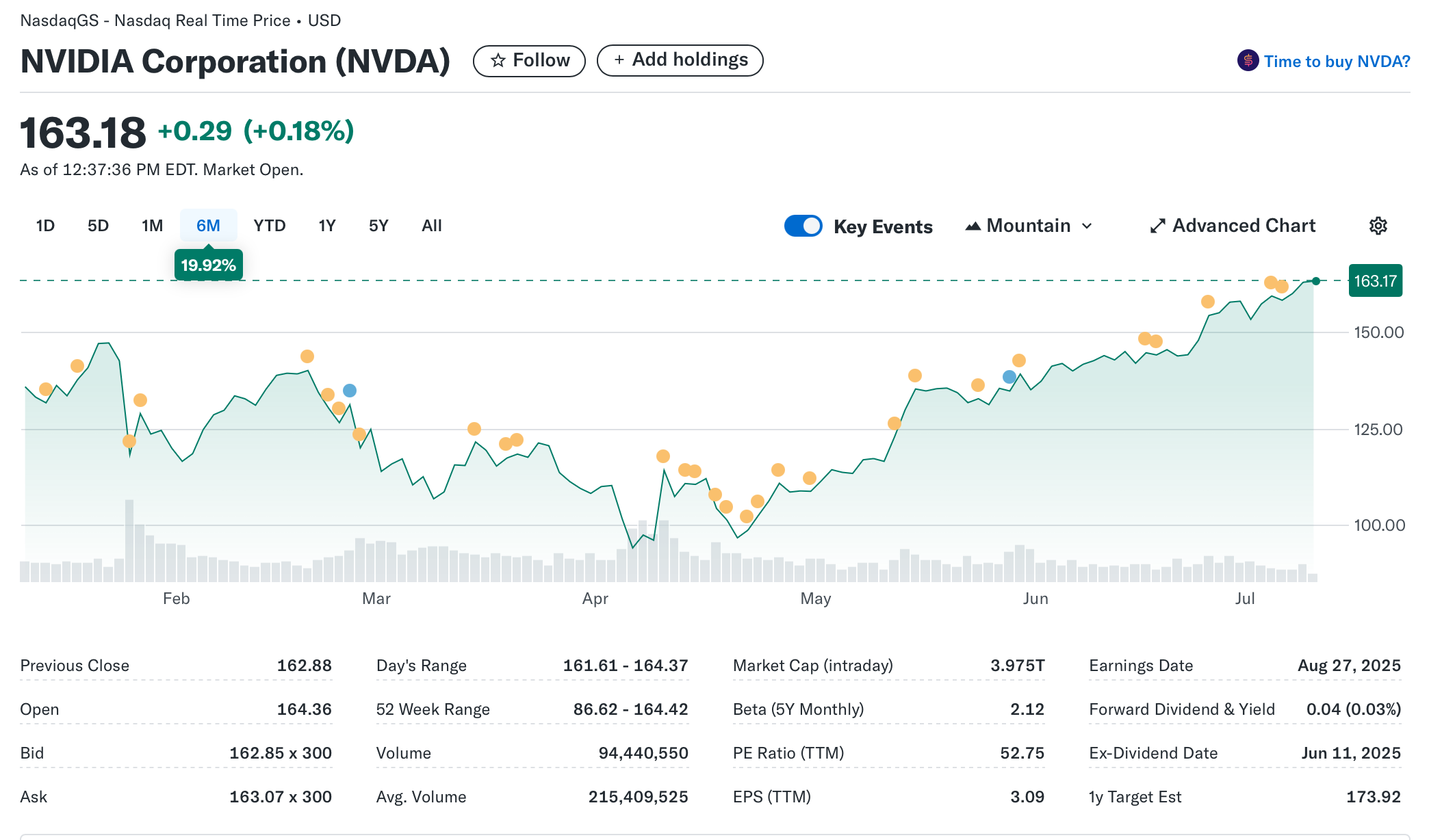
Task: Select the 5Y time range tab
Action: click(x=378, y=226)
